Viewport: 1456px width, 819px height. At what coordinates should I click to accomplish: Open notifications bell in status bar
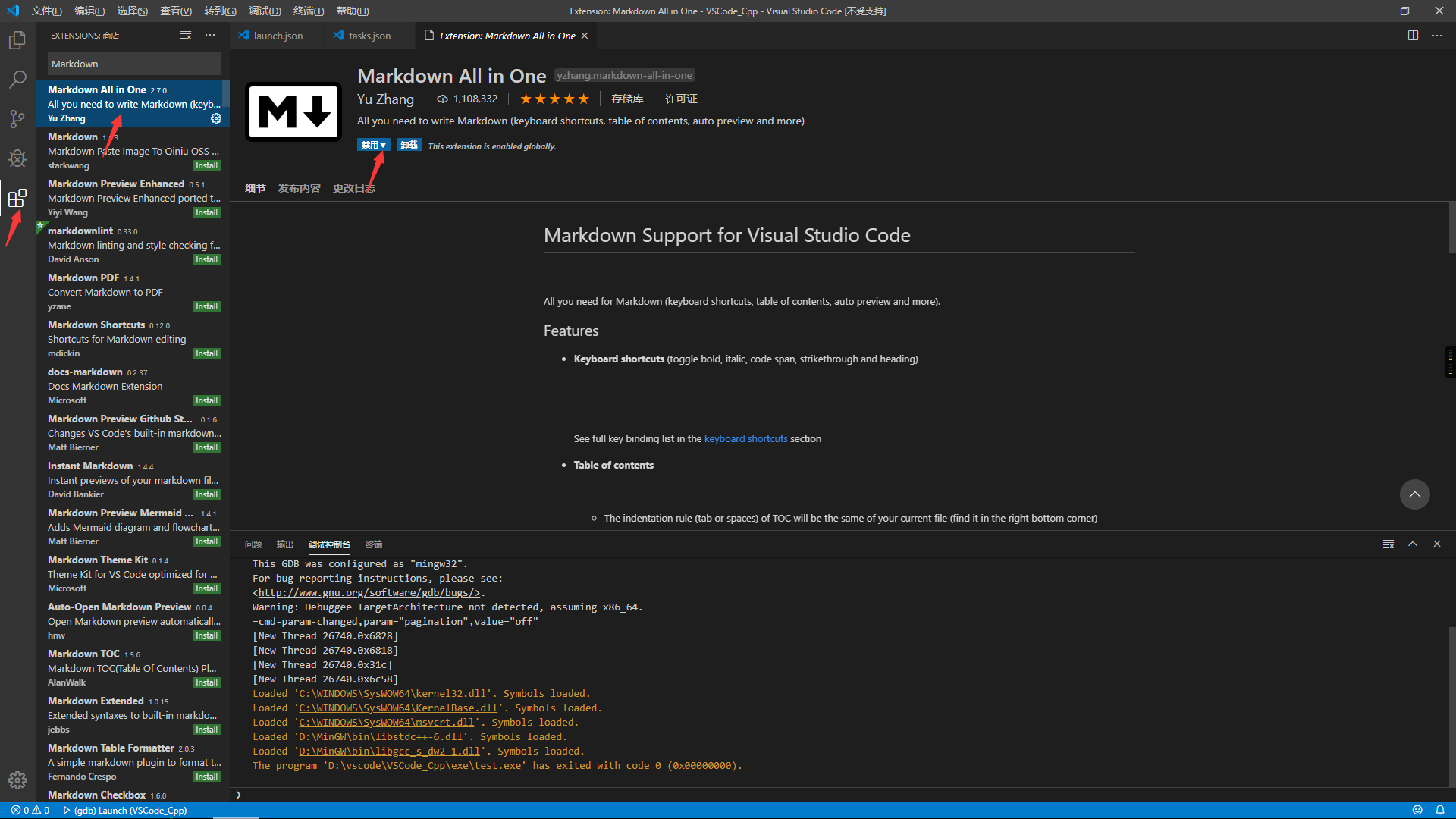[x=1440, y=810]
